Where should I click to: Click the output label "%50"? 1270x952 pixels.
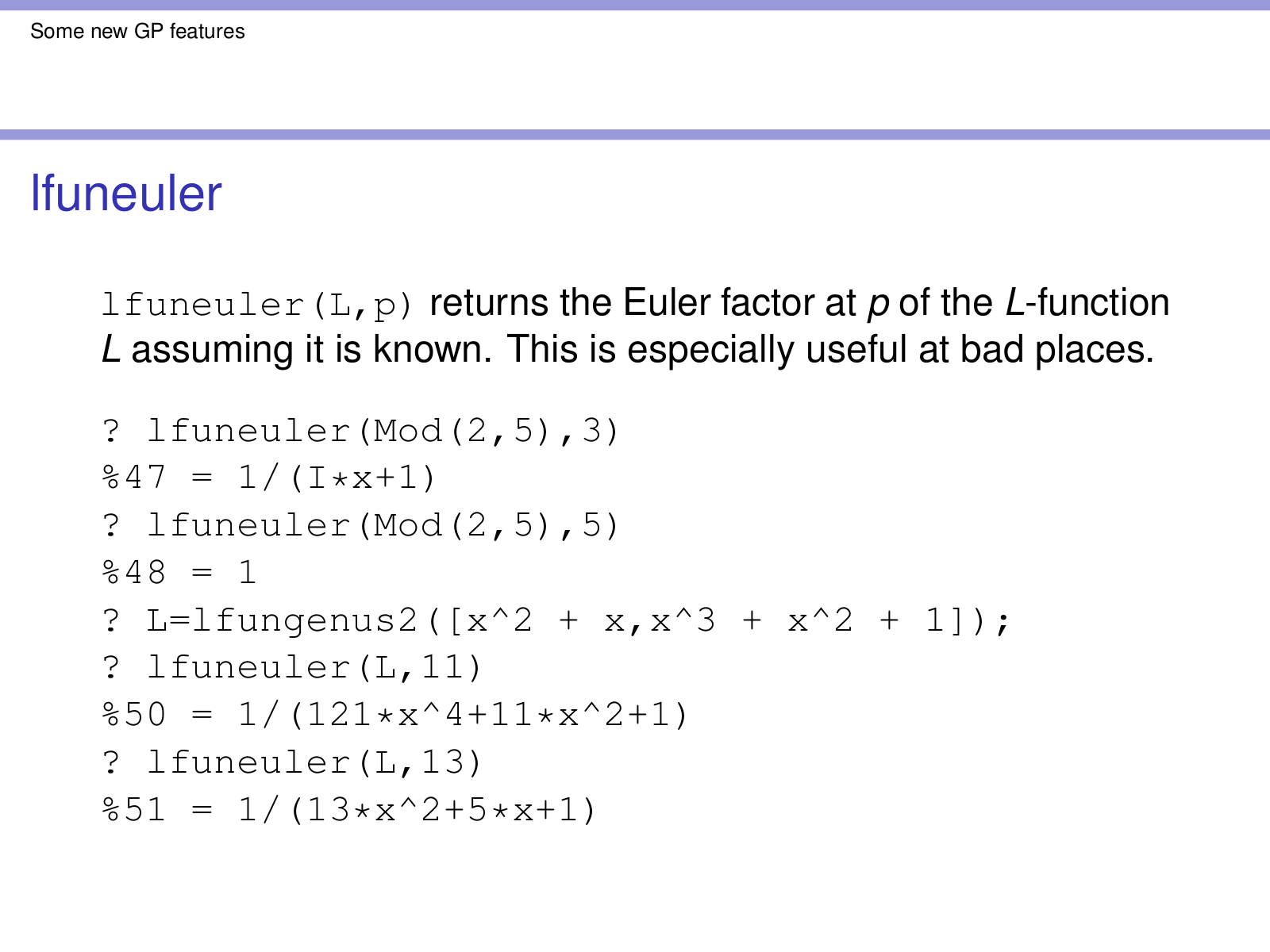133,716
